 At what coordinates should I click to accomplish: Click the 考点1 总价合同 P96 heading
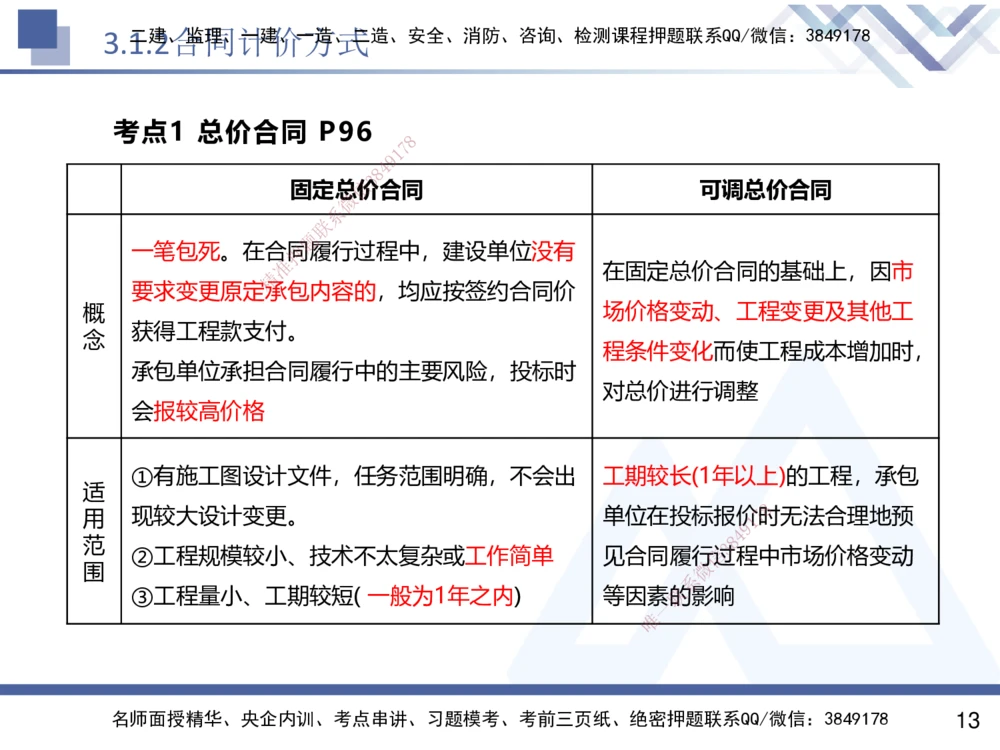coord(242,130)
